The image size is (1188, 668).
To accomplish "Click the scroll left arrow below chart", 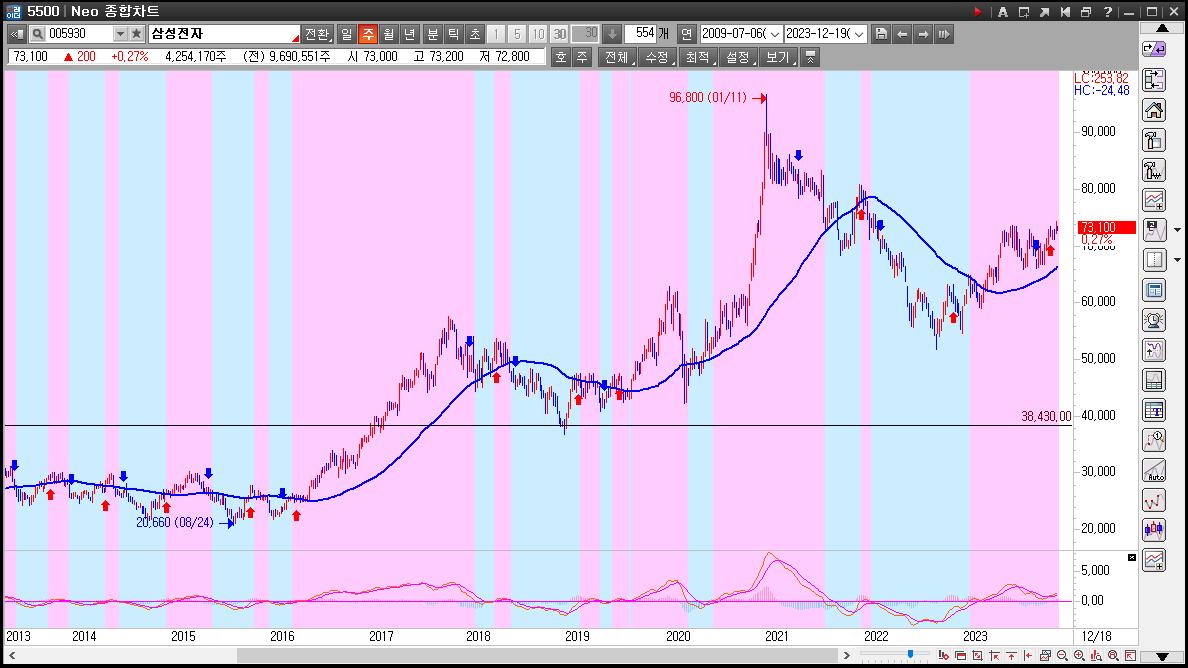I will tap(11, 655).
